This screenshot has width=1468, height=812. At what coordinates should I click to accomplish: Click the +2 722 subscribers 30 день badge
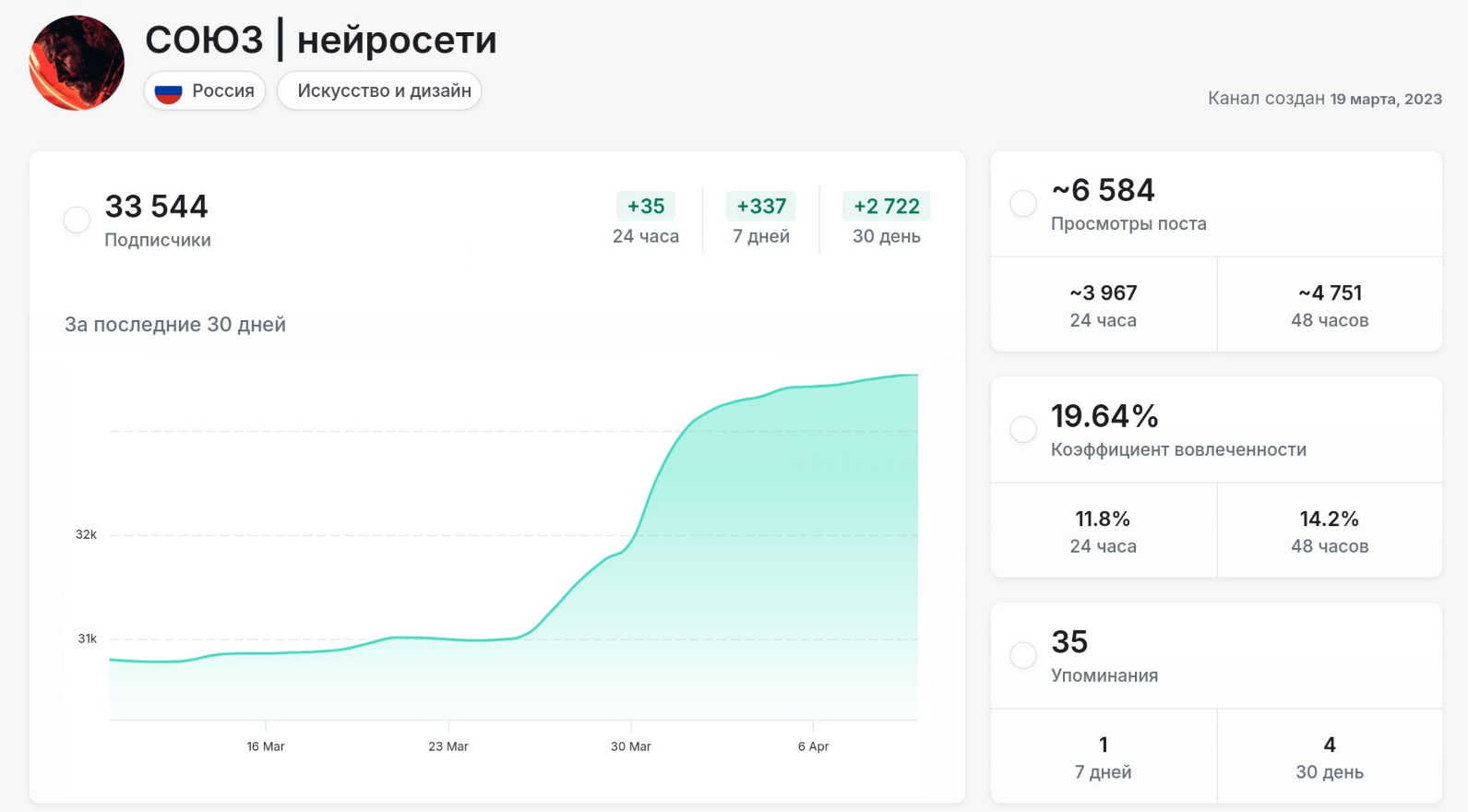[886, 207]
